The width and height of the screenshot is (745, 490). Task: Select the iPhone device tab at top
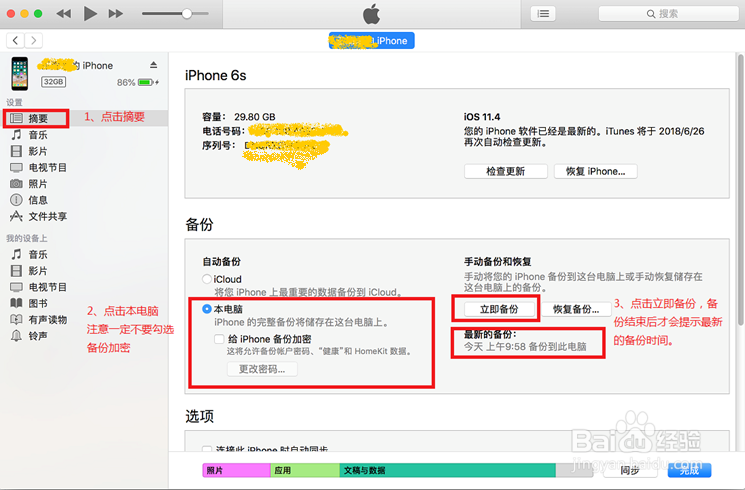tap(371, 41)
